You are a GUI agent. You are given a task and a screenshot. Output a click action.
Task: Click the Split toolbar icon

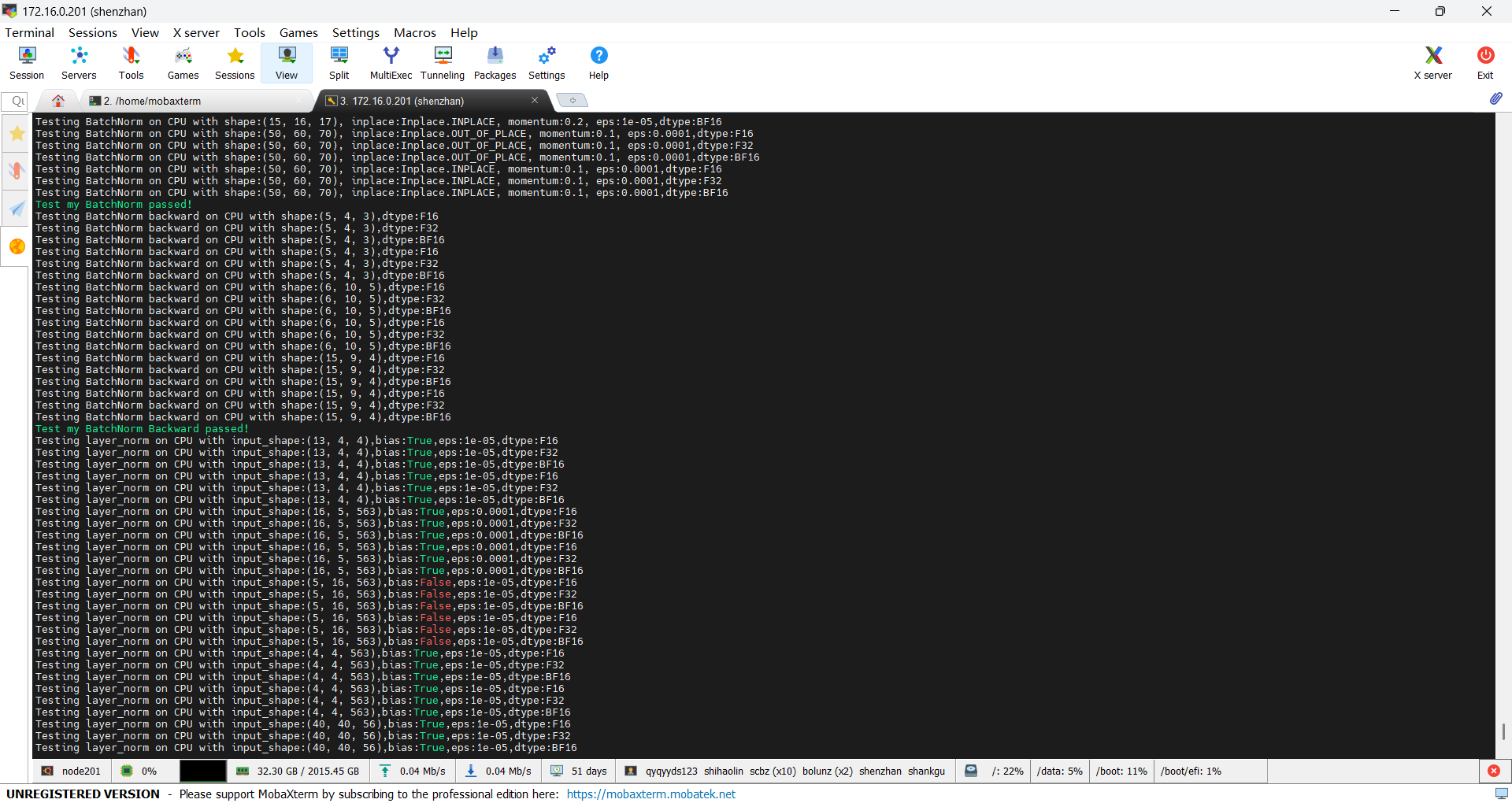pos(339,62)
